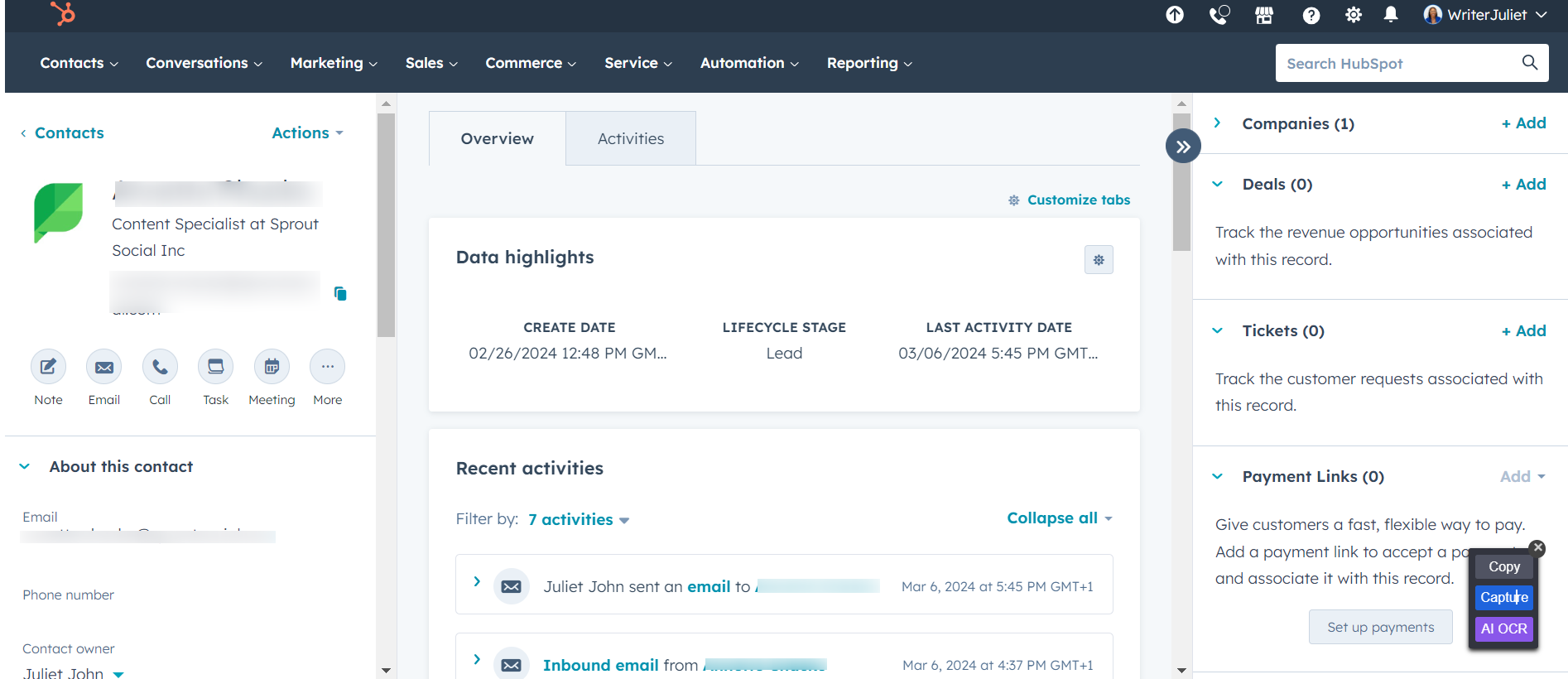Screen dimensions: 1568x679
Task: Expand the Companies (1) section
Action: pyautogui.click(x=1217, y=123)
